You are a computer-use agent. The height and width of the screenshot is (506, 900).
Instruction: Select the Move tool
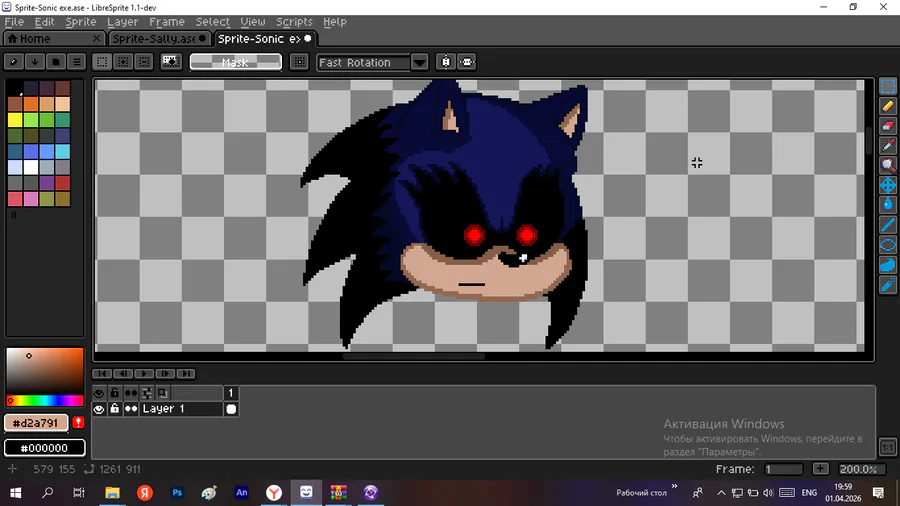pos(887,185)
